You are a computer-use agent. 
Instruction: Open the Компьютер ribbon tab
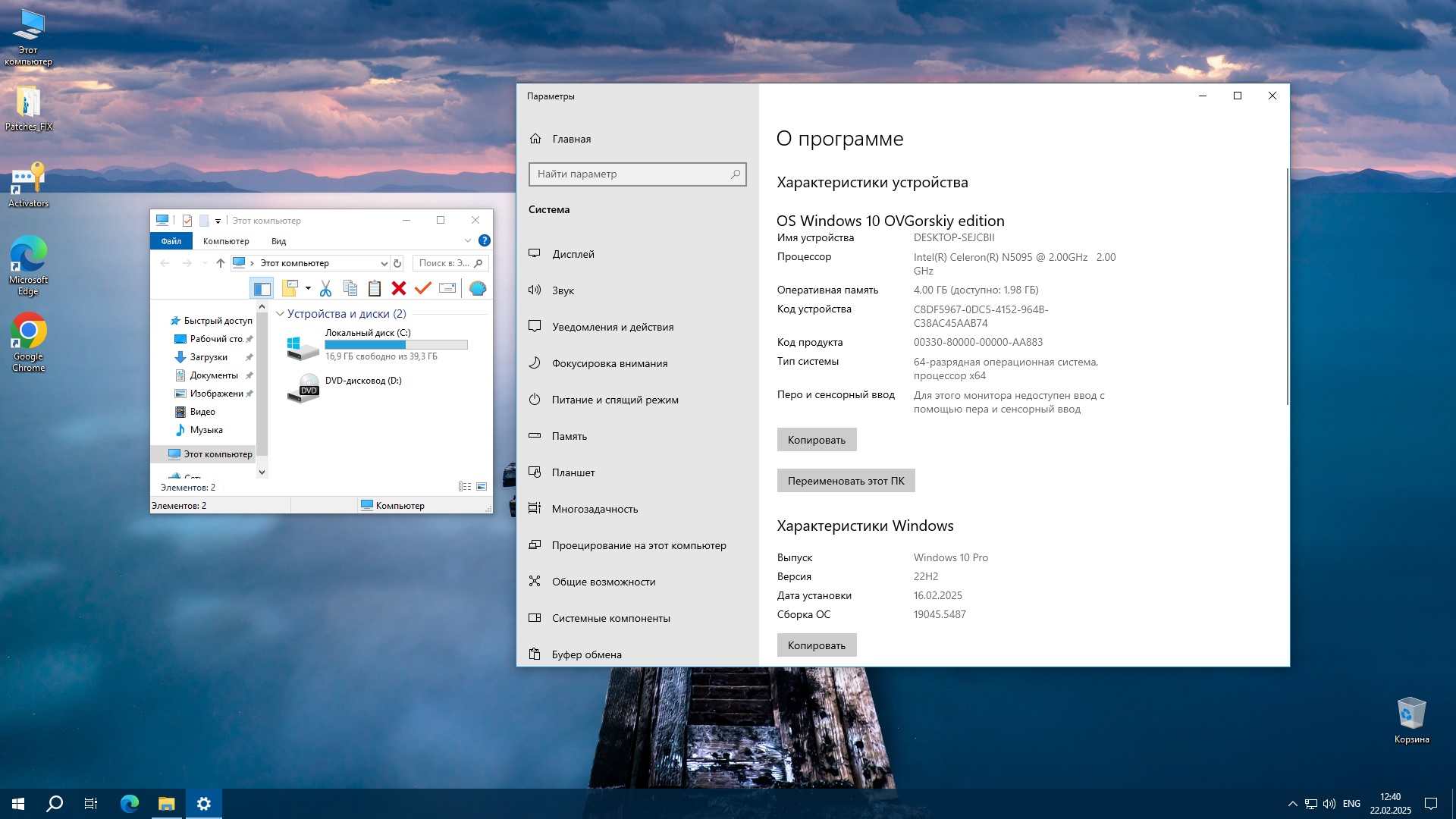226,241
